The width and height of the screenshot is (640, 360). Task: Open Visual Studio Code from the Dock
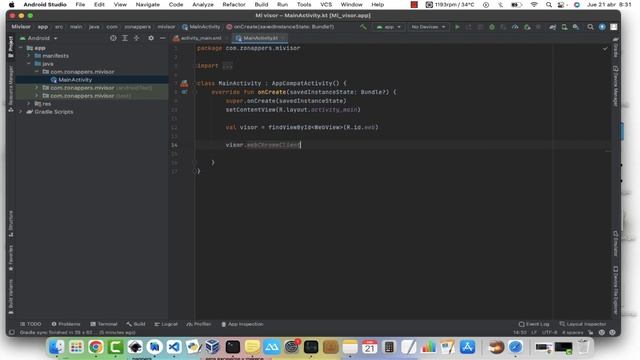tap(174, 347)
